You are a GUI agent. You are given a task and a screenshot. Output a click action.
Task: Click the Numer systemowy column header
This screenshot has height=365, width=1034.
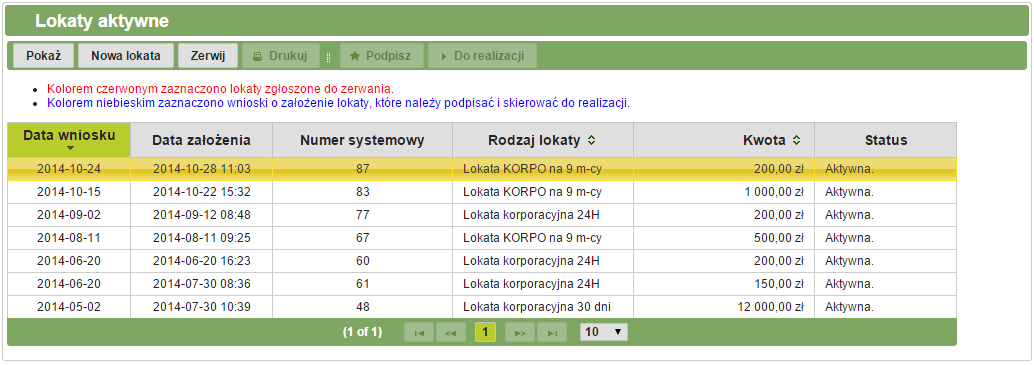[362, 140]
